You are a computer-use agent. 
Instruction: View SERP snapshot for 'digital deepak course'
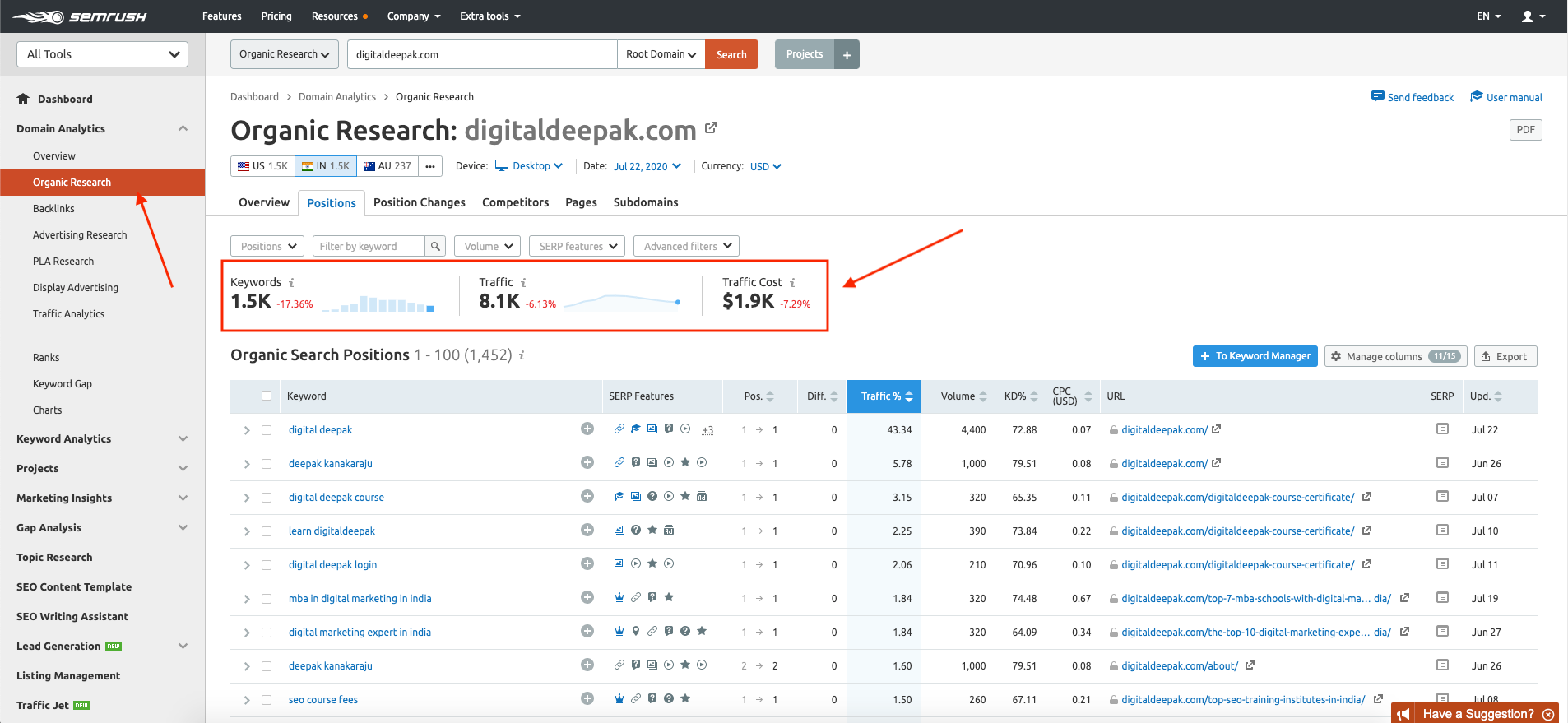pos(1442,496)
